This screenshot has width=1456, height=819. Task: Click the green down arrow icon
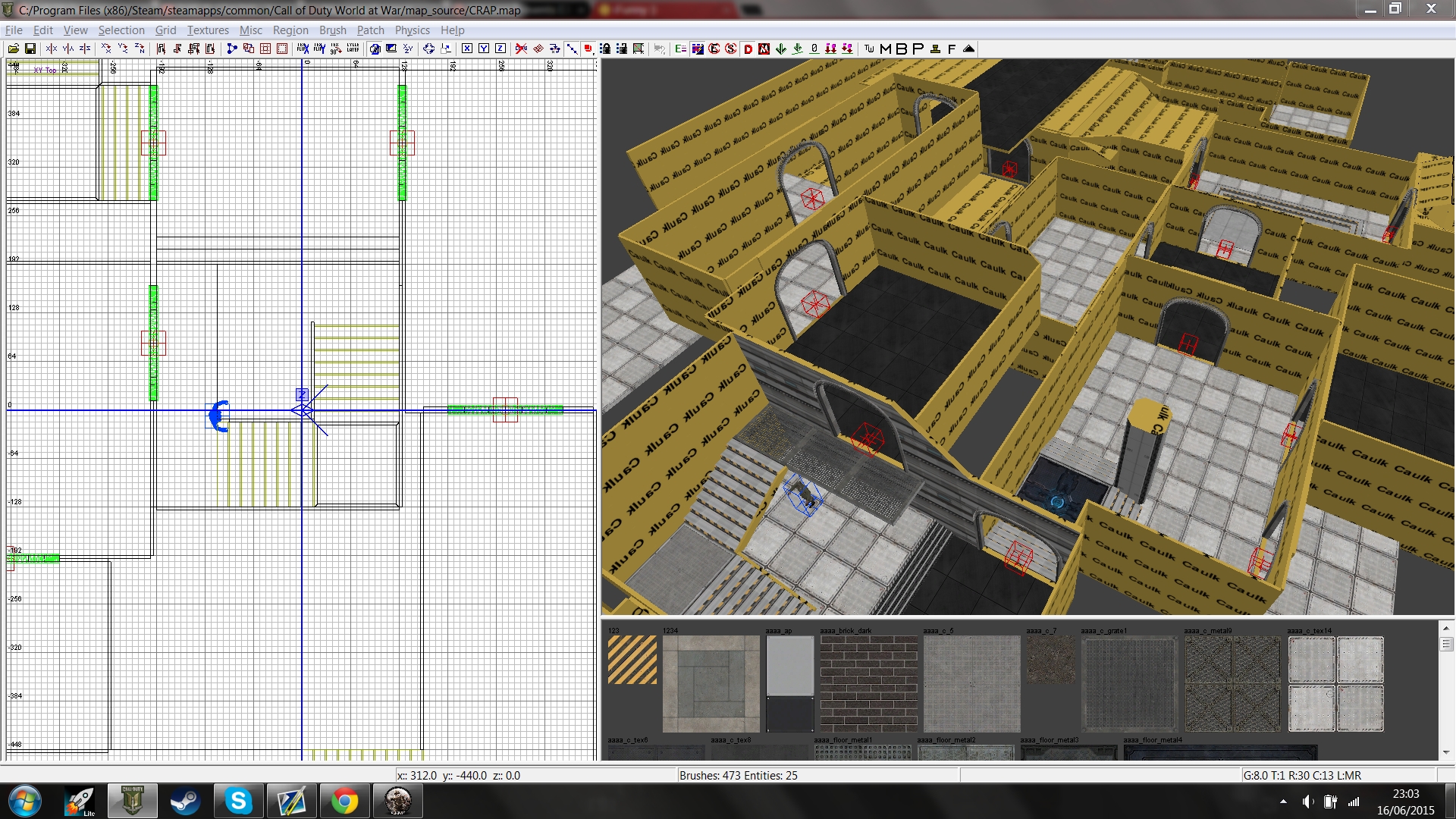(780, 49)
